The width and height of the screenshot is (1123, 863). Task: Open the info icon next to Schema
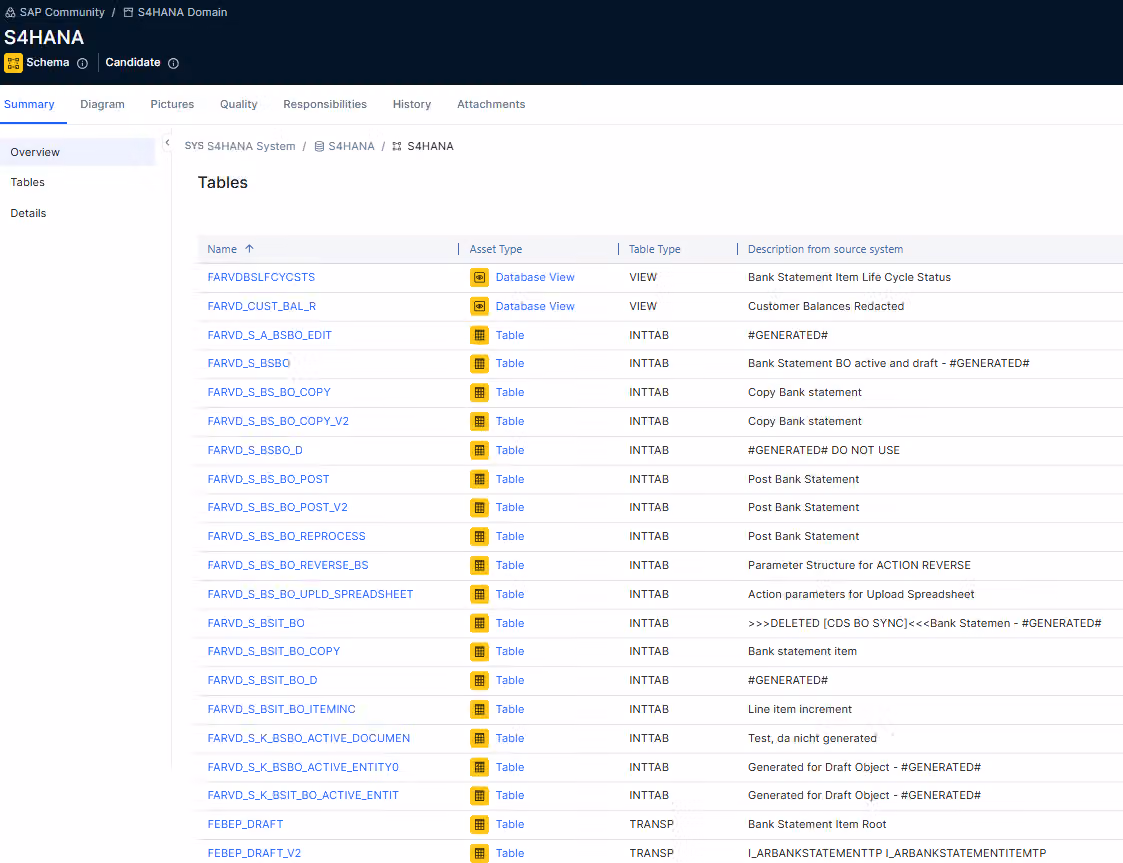[82, 63]
